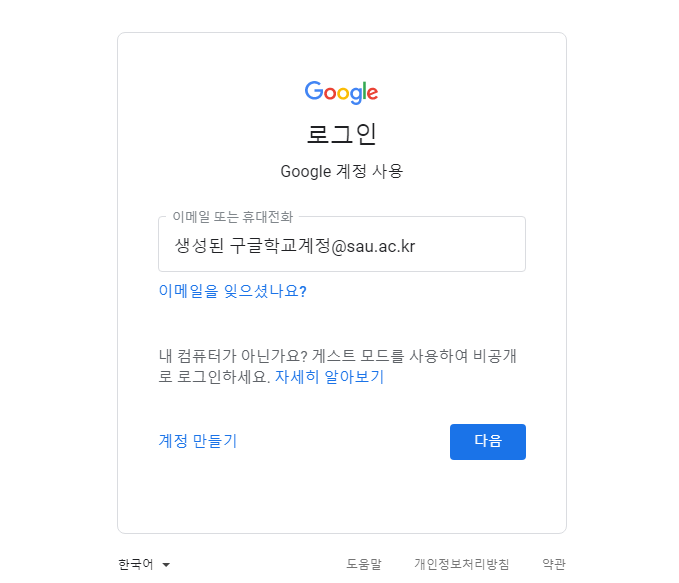Click the 로그인 heading
679x583 pixels.
click(x=342, y=134)
